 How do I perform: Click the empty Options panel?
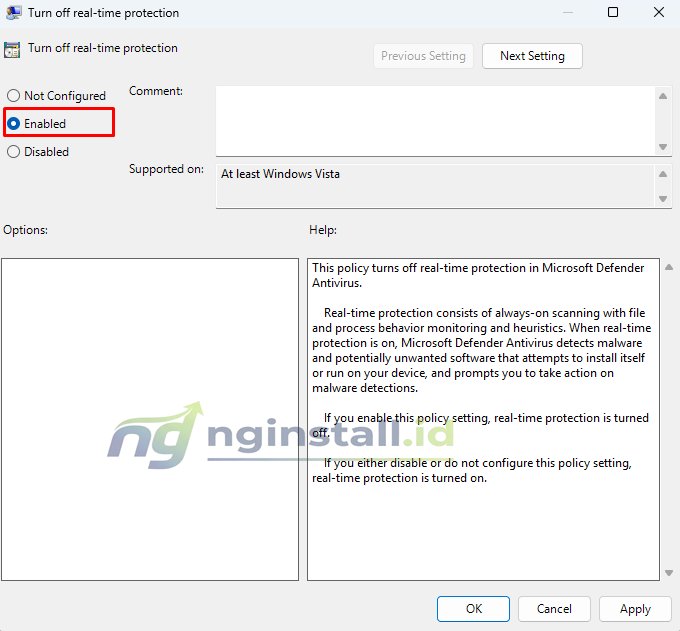[x=150, y=419]
